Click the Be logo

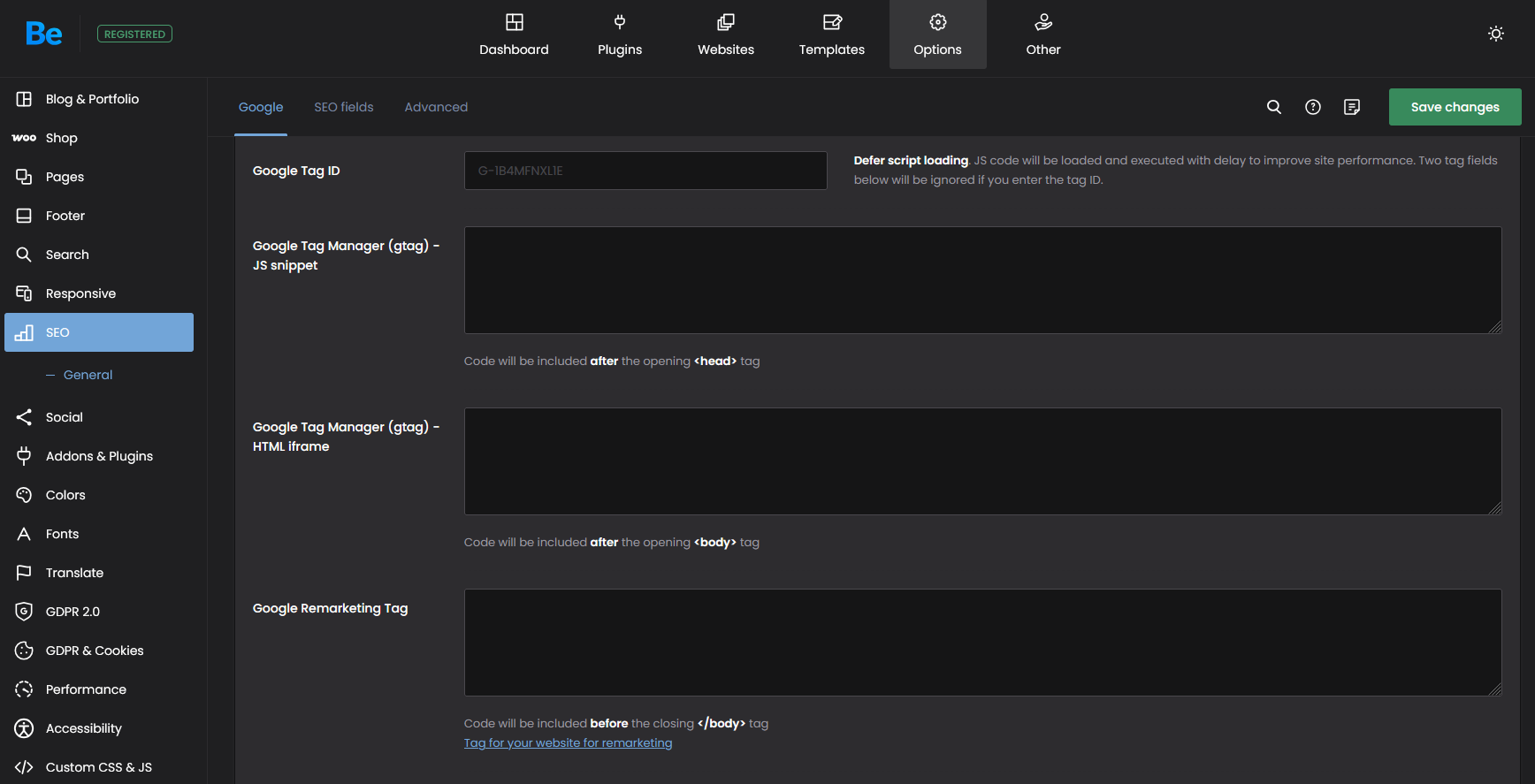tap(43, 34)
